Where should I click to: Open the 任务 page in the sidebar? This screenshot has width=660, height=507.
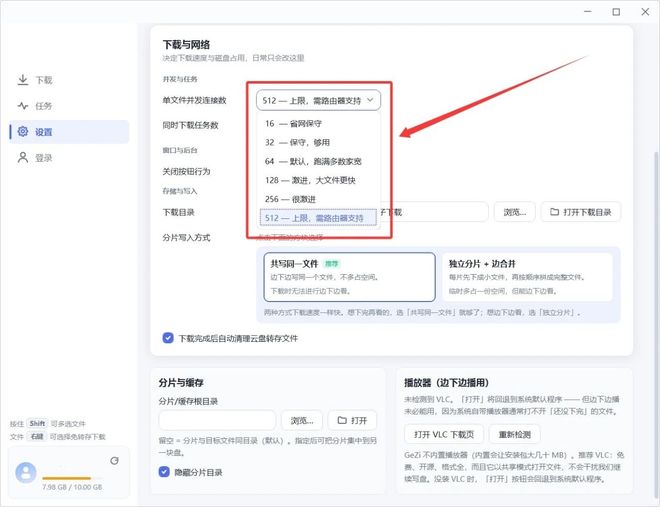pyautogui.click(x=69, y=106)
